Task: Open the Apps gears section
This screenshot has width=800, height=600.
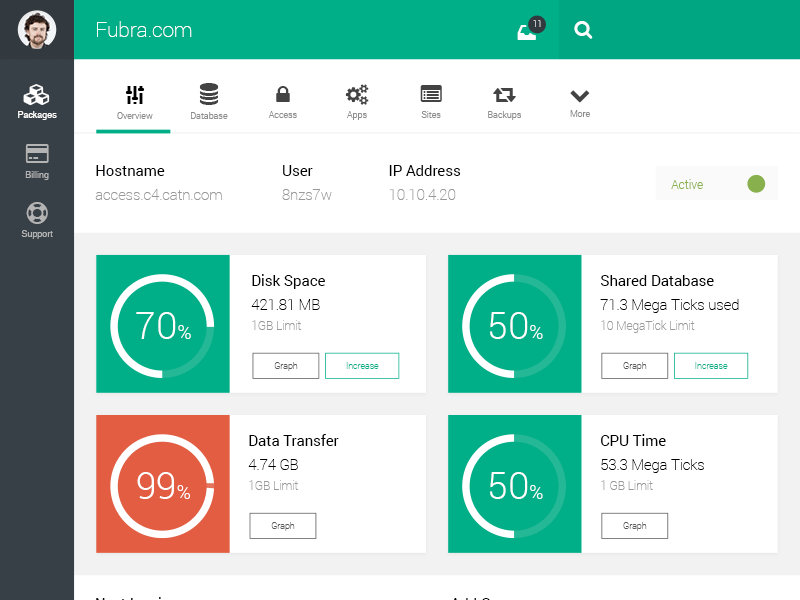Action: [x=357, y=101]
